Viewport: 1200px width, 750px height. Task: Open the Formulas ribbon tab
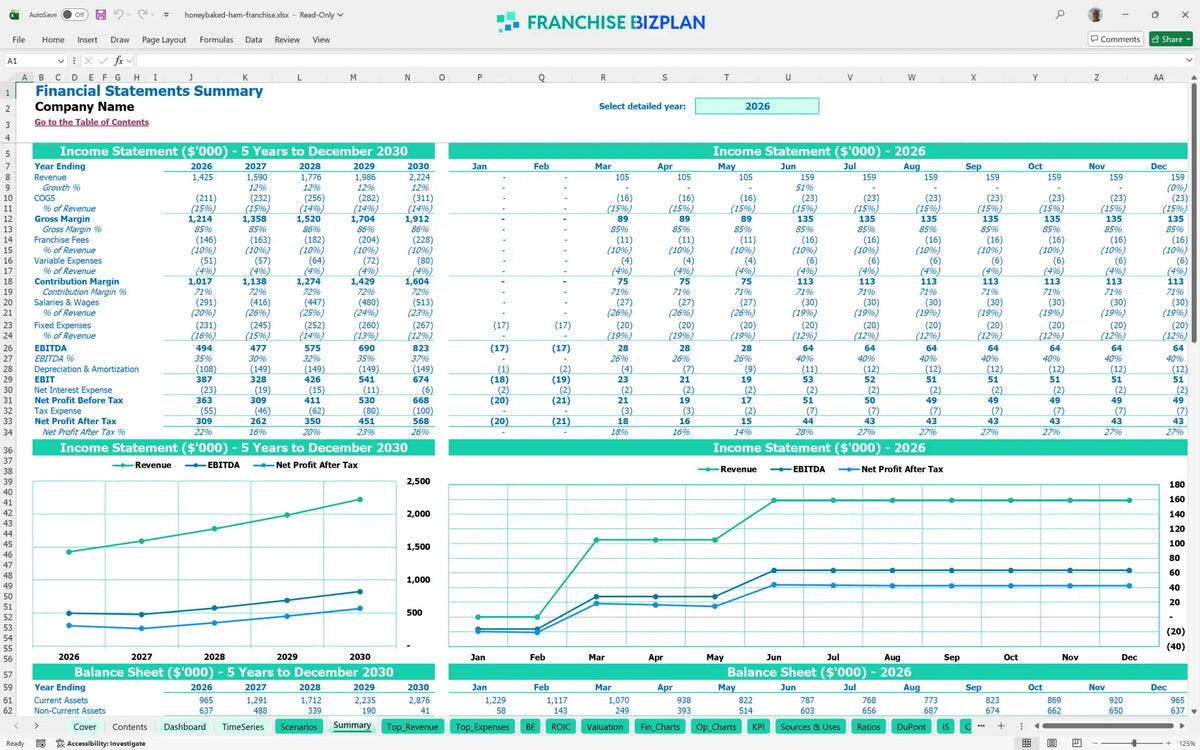click(x=216, y=39)
